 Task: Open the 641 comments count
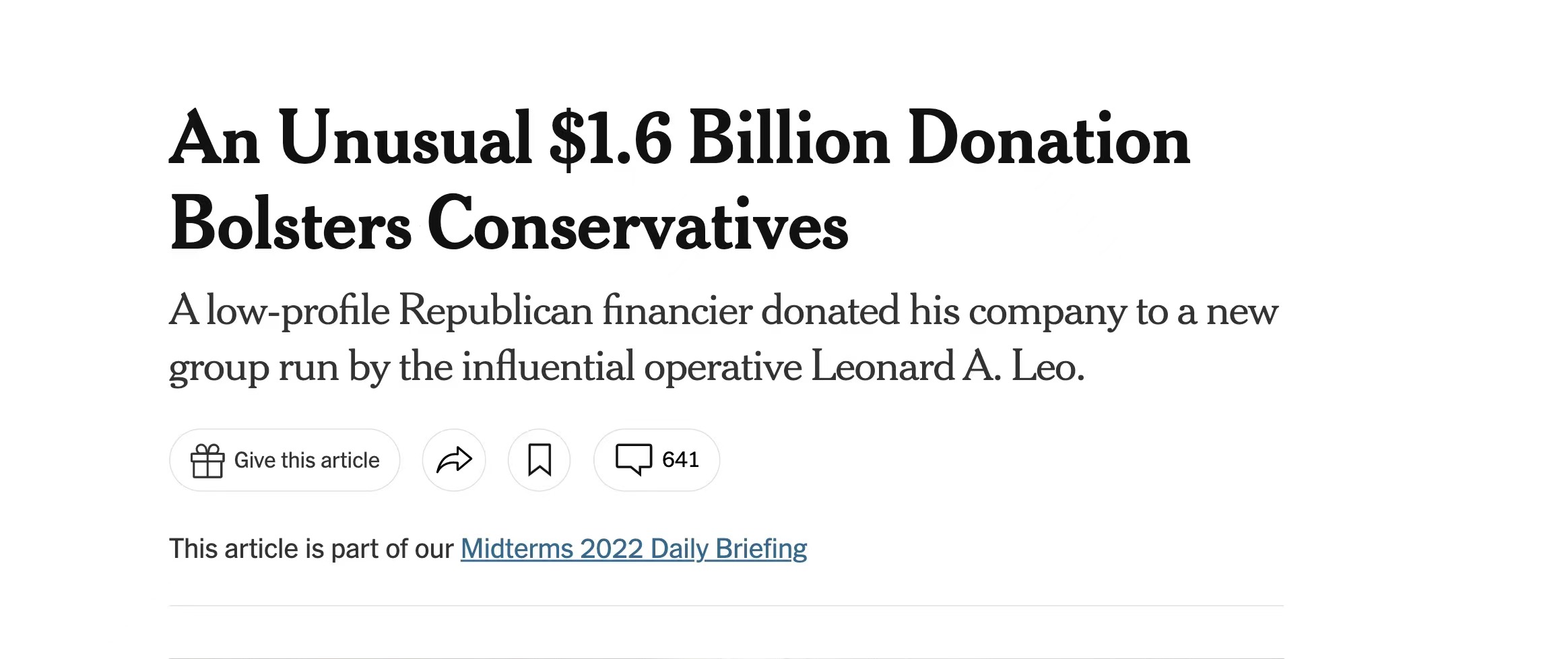click(680, 460)
